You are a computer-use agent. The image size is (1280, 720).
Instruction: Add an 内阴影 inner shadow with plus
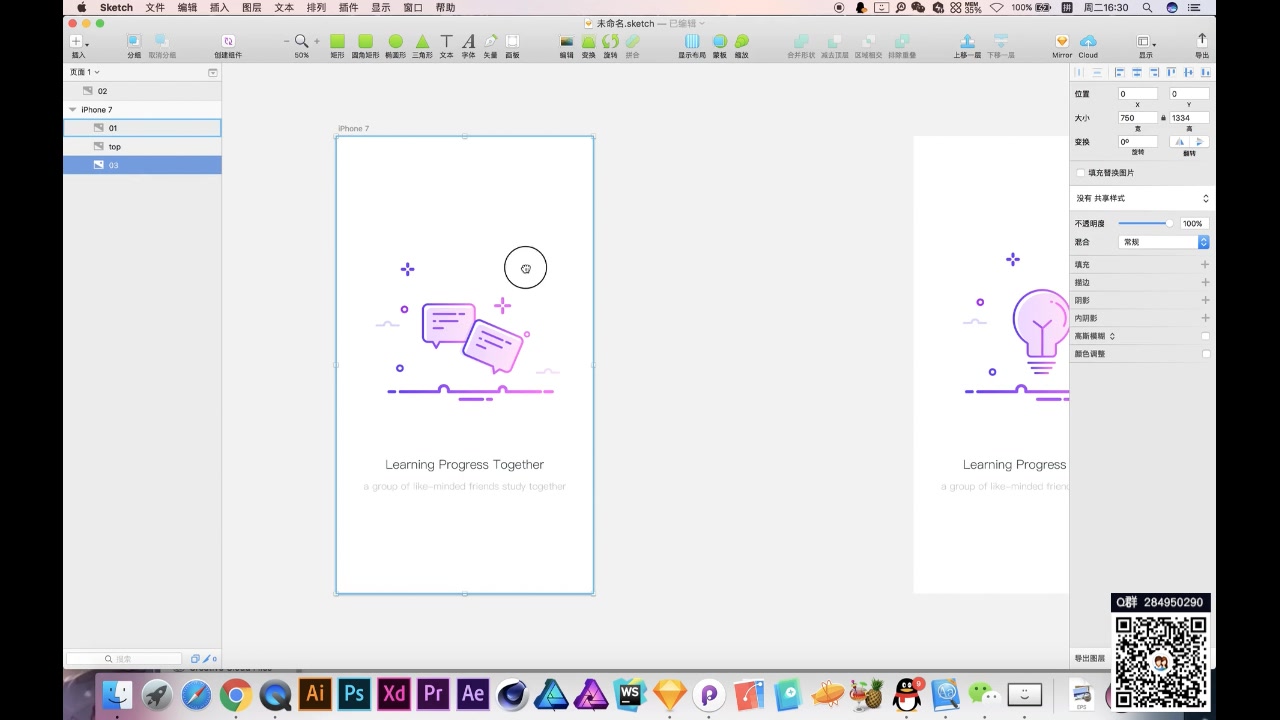(1205, 318)
